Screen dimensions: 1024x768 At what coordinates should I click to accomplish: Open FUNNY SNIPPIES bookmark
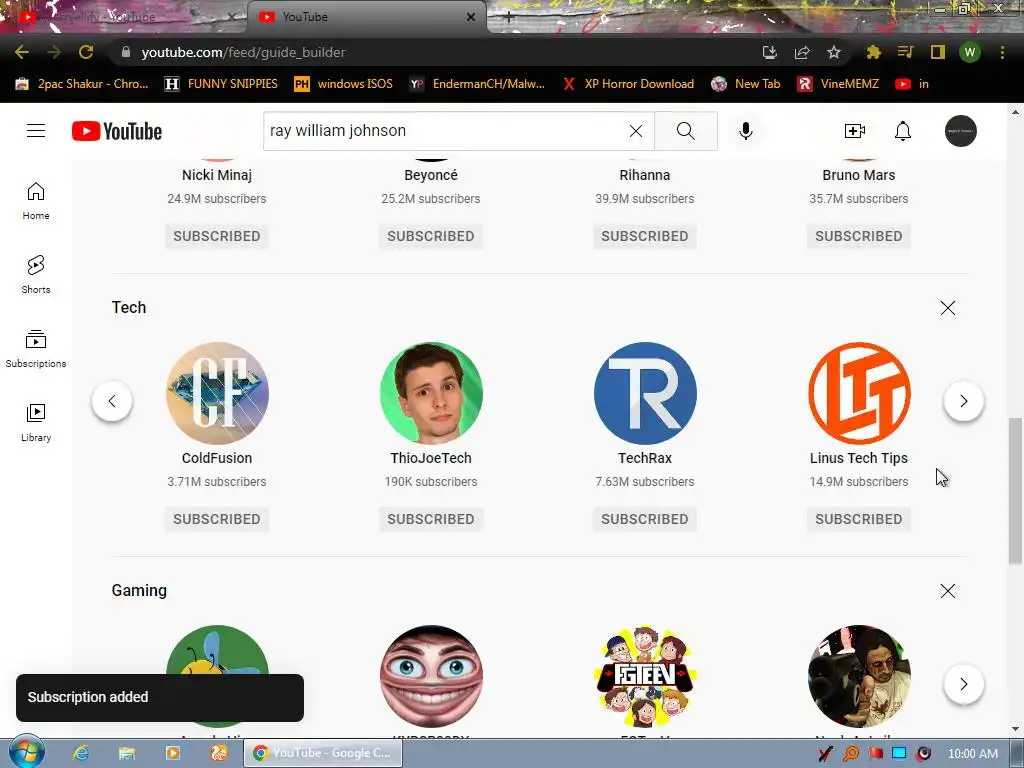pyautogui.click(x=221, y=84)
